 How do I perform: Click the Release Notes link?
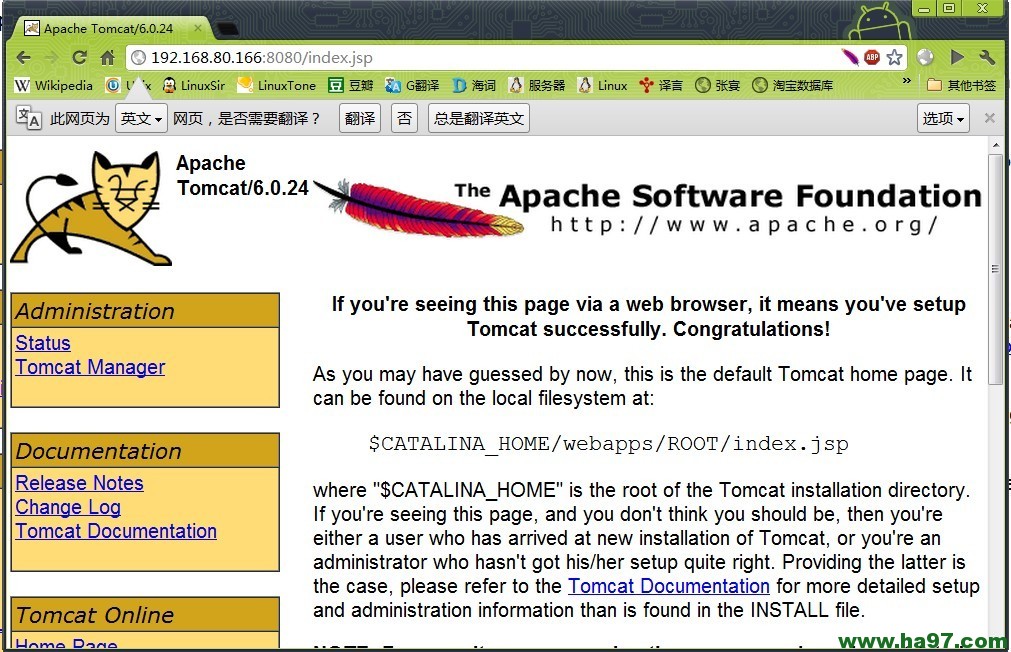[79, 483]
